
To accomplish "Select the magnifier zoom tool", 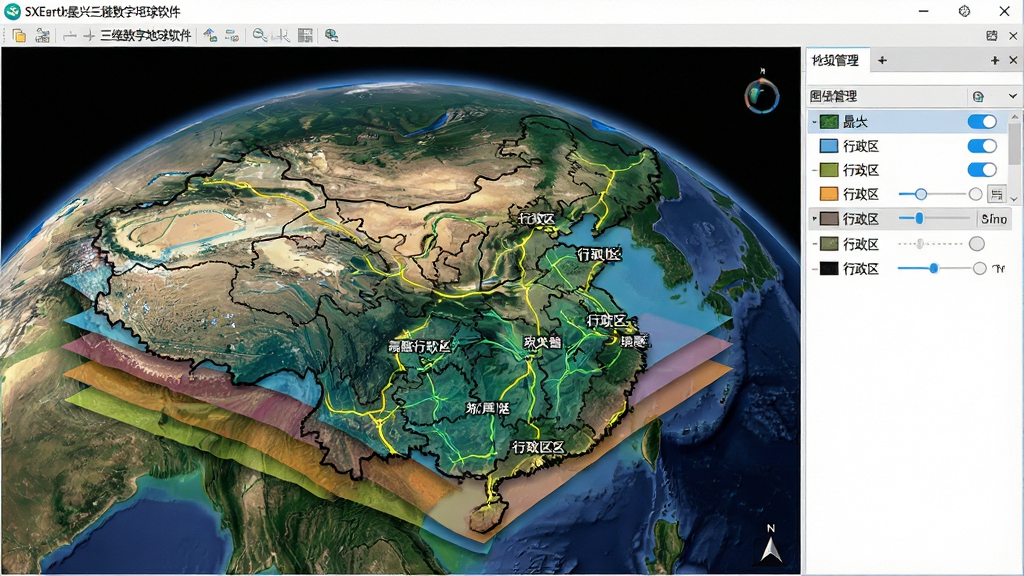I will (260, 35).
